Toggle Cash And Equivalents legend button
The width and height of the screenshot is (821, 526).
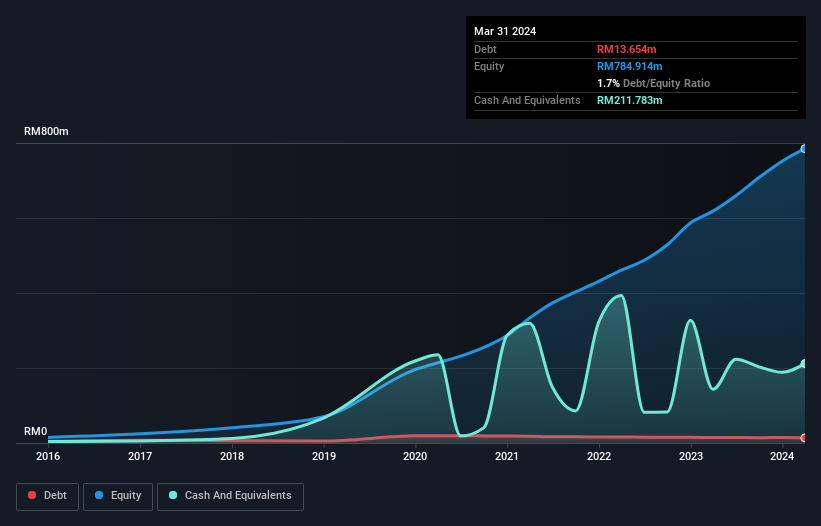point(230,496)
